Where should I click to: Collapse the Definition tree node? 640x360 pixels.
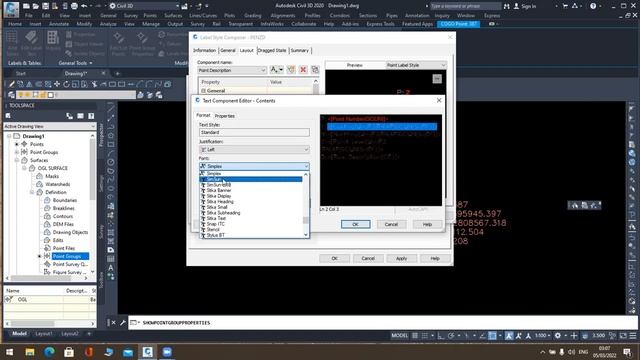coord(32,192)
